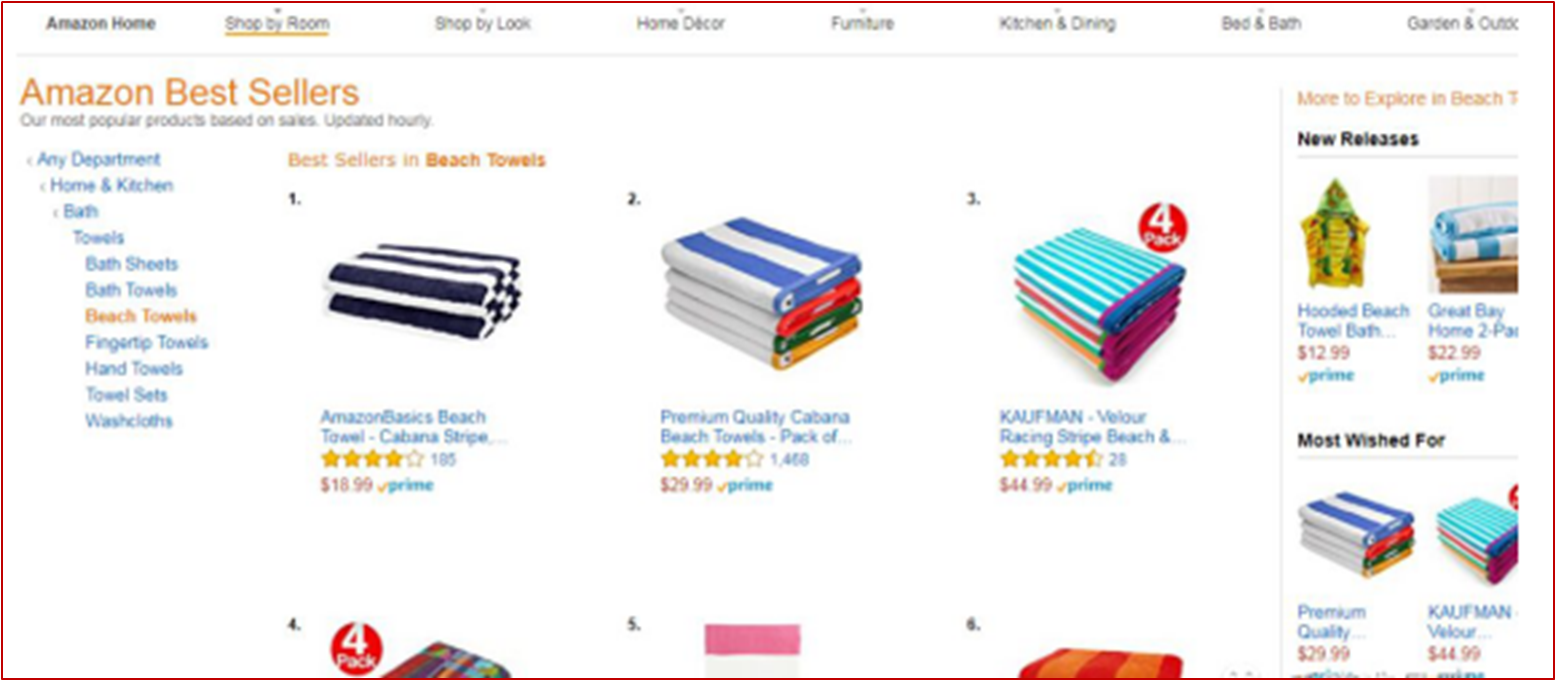Go up to the Home & Kitchen category
Viewport: 1556px width, 681px height.
pyautogui.click(x=111, y=185)
